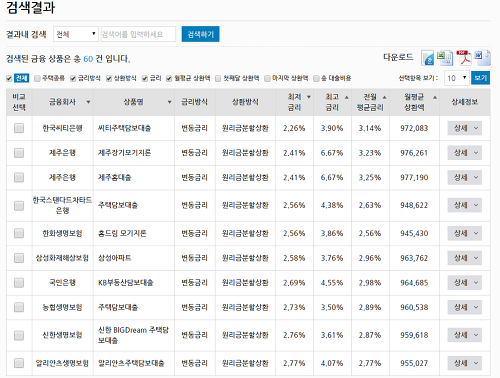Viewport: 500px width, 378px height.
Task: Click the 4.07% highest rate cell
Action: click(x=332, y=363)
